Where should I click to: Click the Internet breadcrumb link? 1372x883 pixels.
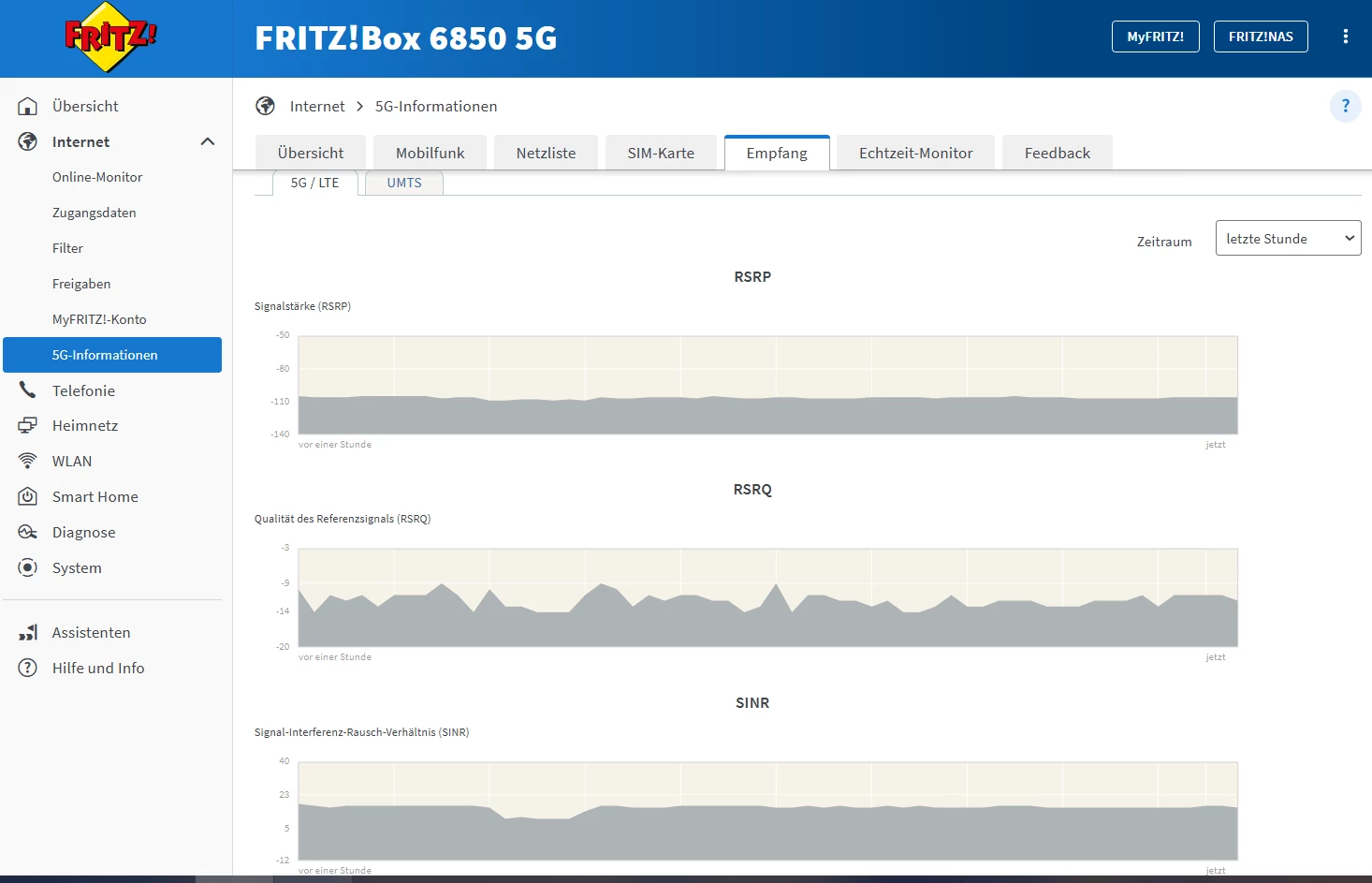[x=317, y=106]
